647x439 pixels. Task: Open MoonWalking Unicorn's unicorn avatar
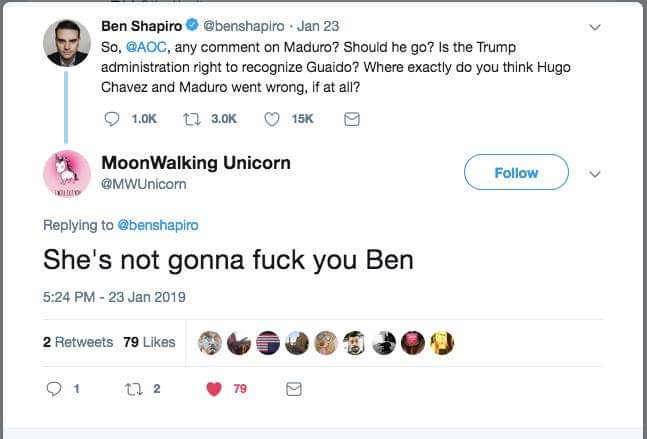(x=68, y=174)
